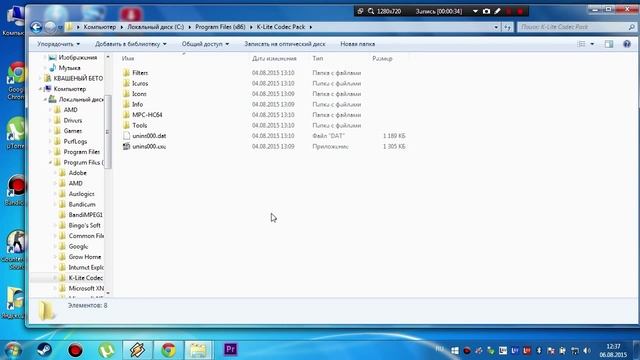
Task: Toggle the preview pane button
Action: 609,44
